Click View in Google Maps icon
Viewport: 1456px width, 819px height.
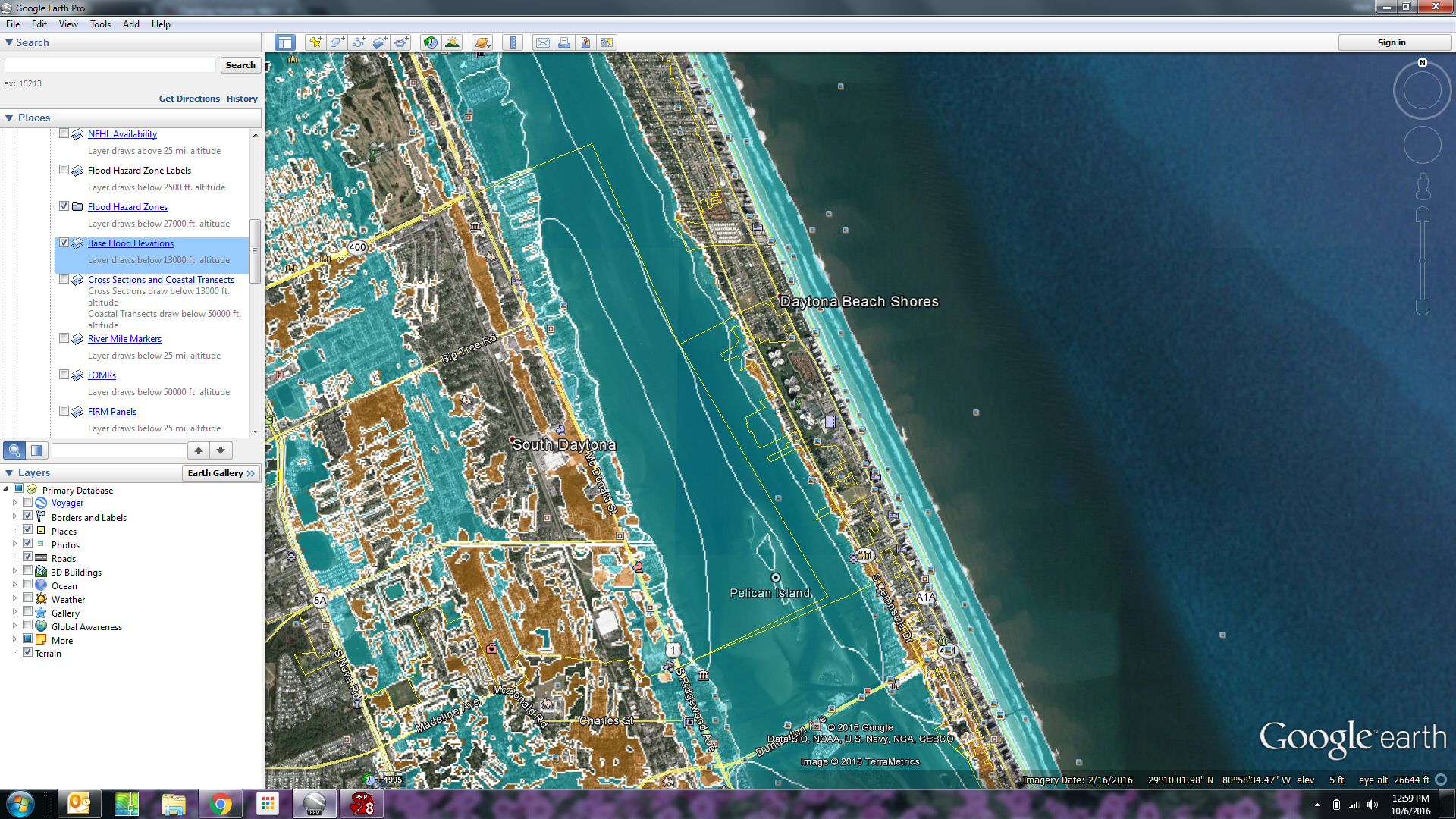607,42
